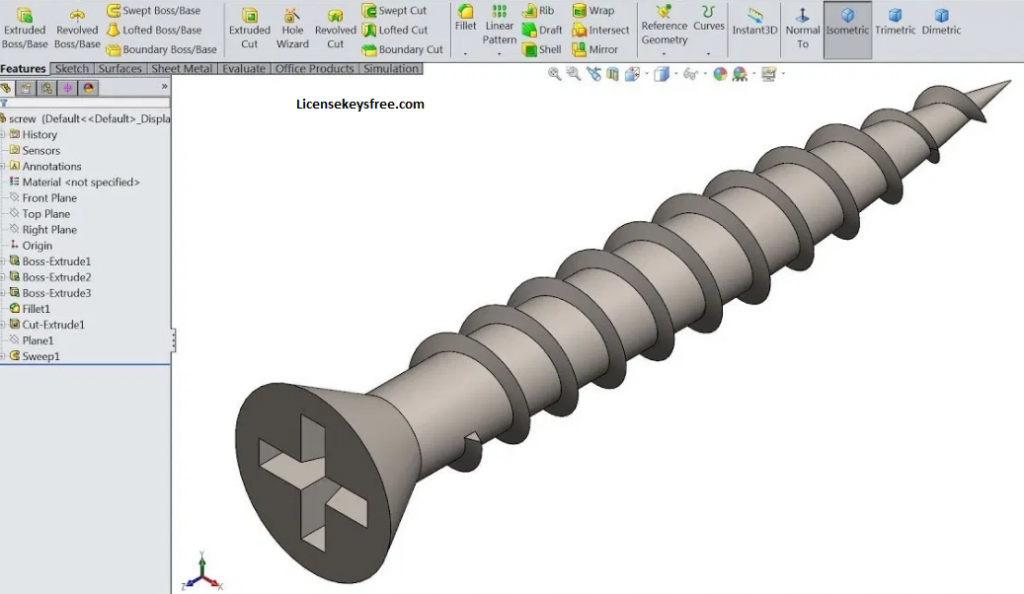The height and width of the screenshot is (594, 1024).
Task: Select the Linear Pattern tool
Action: point(499,25)
